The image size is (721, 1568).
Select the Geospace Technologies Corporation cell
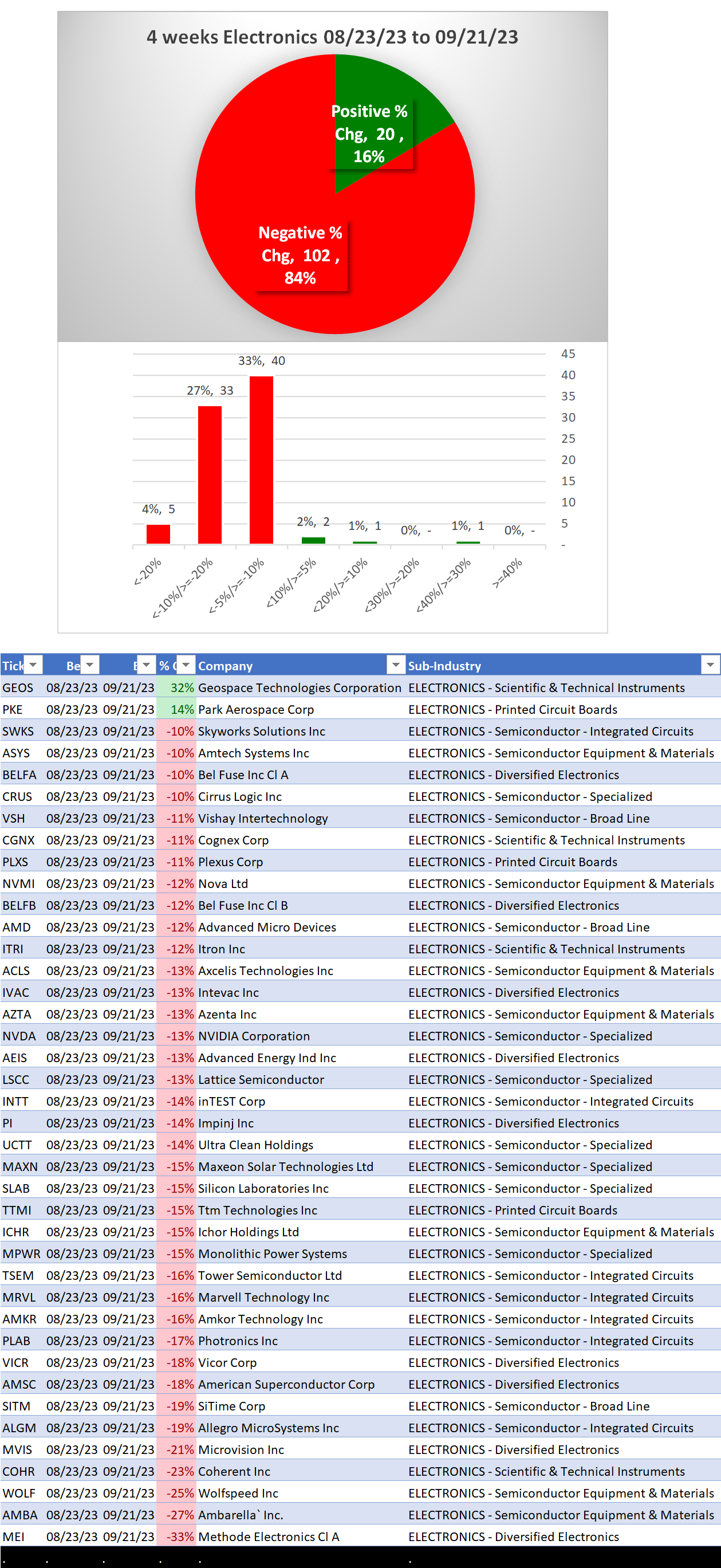click(x=301, y=687)
